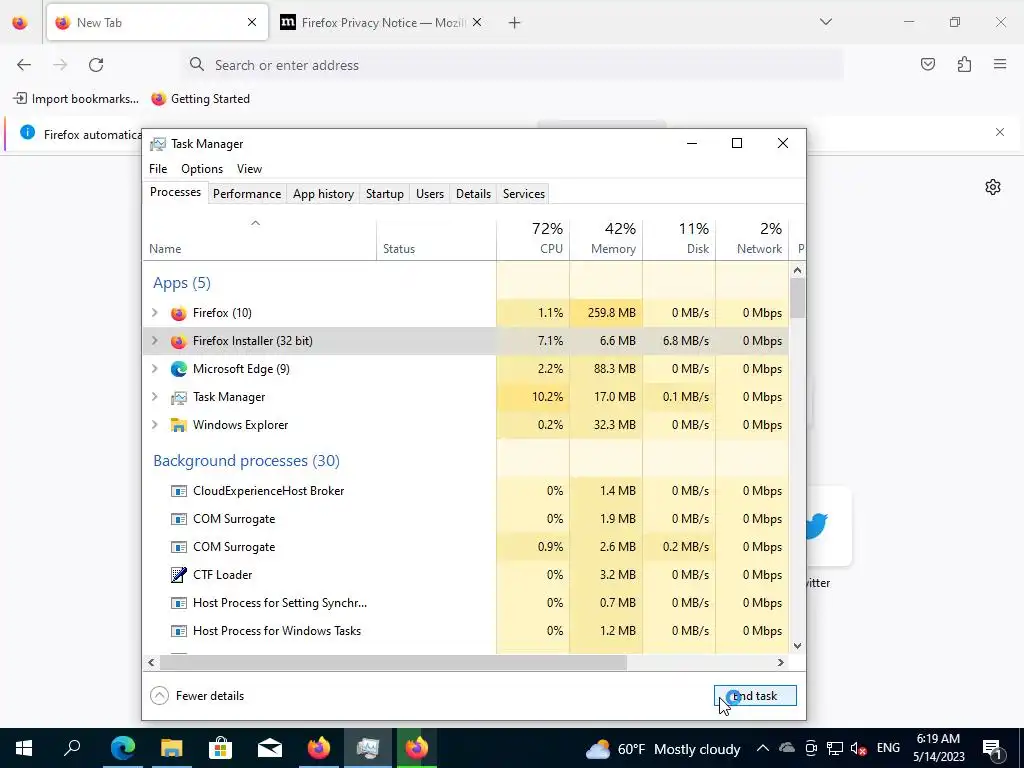Image resolution: width=1024 pixels, height=768 pixels.
Task: Open Microsoft Edge from the taskbar
Action: pos(122,748)
